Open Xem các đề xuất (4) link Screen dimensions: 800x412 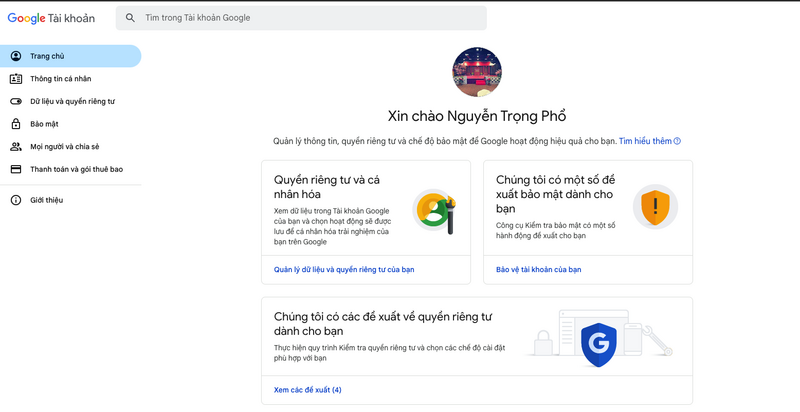307,389
